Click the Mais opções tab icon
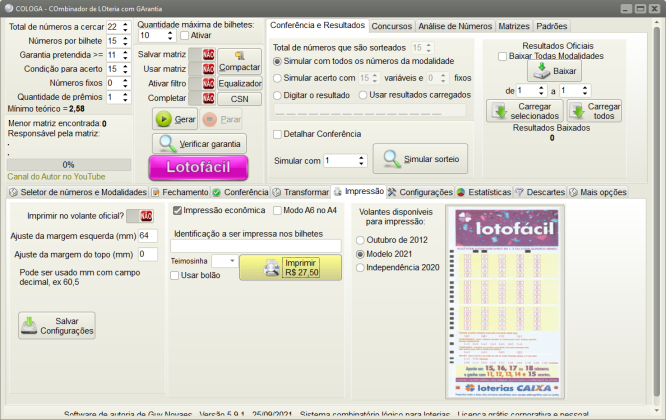The width and height of the screenshot is (666, 420). (x=573, y=192)
